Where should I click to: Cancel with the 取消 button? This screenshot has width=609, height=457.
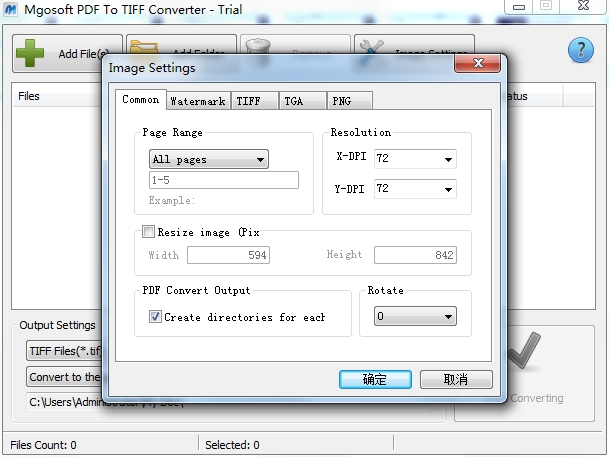(456, 379)
